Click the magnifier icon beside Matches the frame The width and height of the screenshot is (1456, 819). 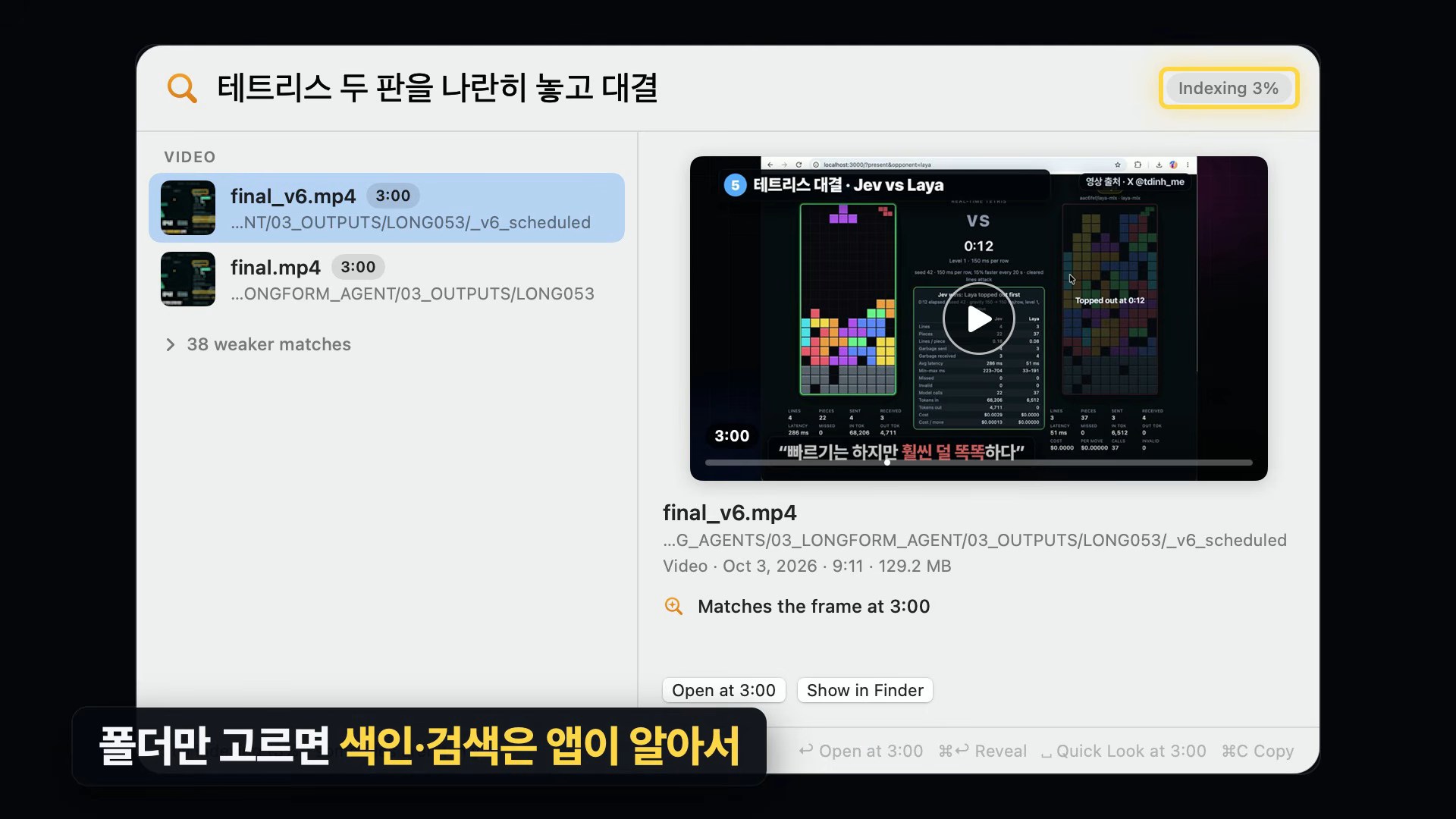tap(673, 606)
